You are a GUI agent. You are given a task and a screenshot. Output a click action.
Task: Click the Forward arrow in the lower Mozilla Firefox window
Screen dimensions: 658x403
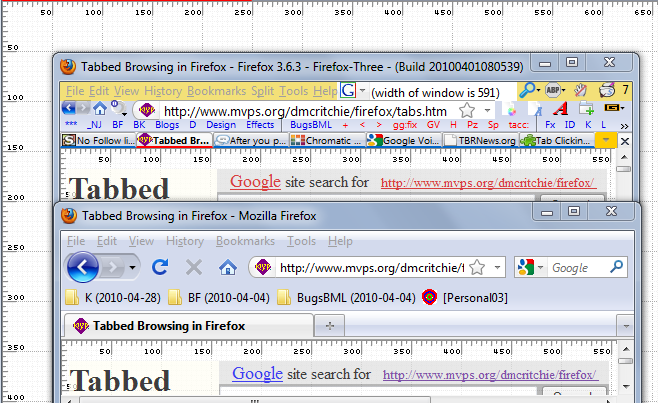click(112, 267)
